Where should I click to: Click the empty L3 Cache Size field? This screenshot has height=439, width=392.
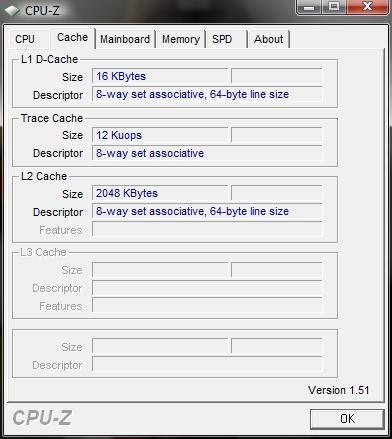pos(160,270)
